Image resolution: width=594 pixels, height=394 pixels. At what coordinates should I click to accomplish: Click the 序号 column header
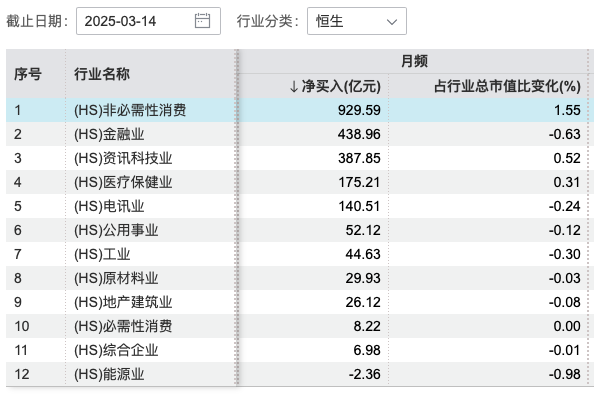tap(28, 74)
